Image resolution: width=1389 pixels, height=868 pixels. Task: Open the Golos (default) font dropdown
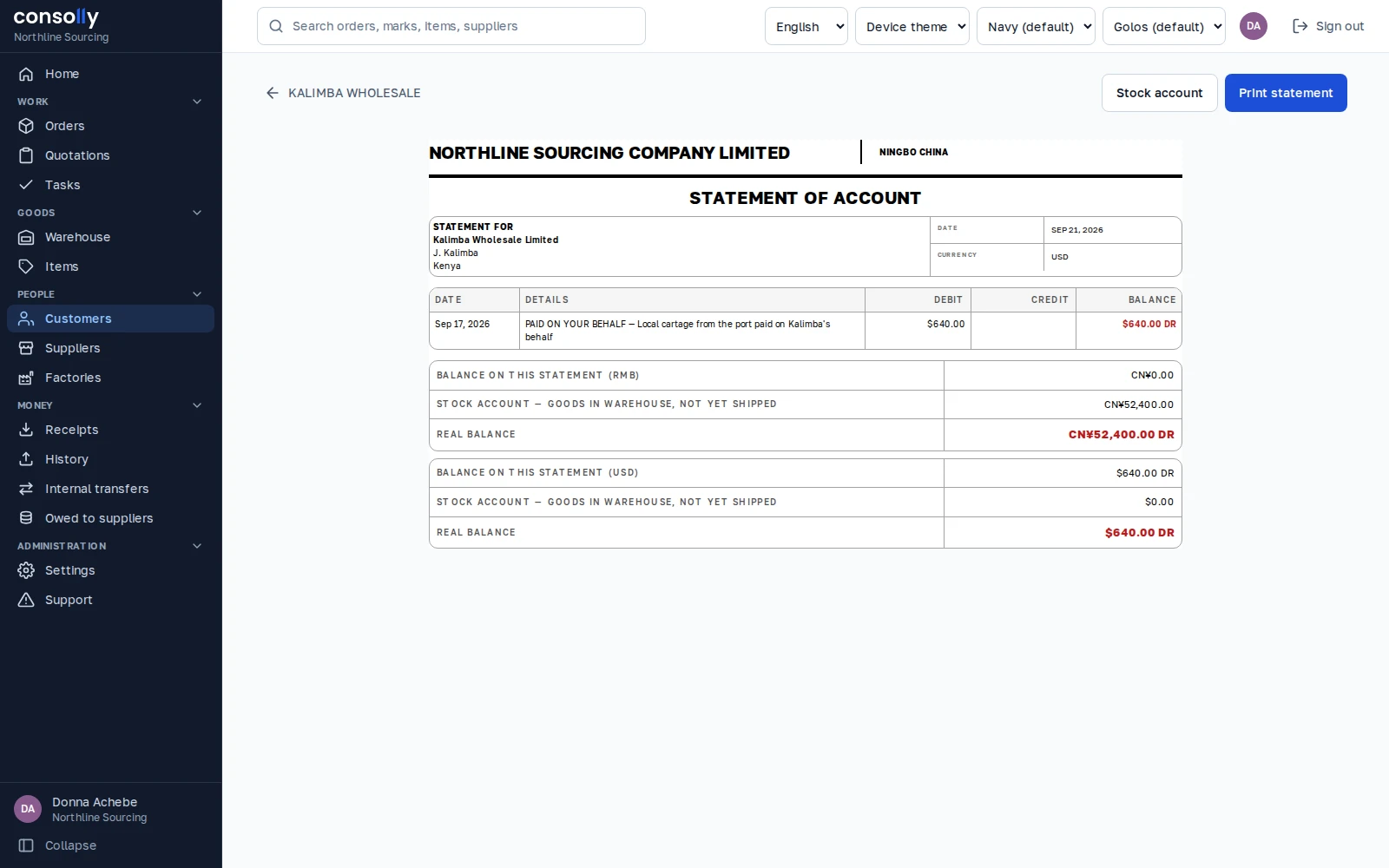coord(1164,26)
